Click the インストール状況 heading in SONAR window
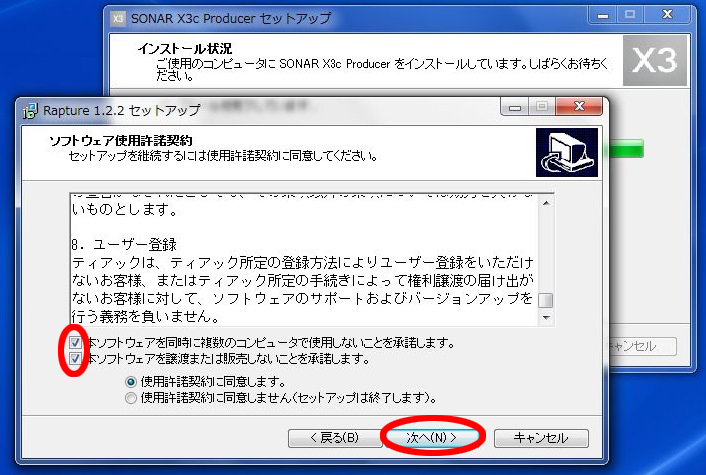Screen dimensions: 706x475 (185, 48)
